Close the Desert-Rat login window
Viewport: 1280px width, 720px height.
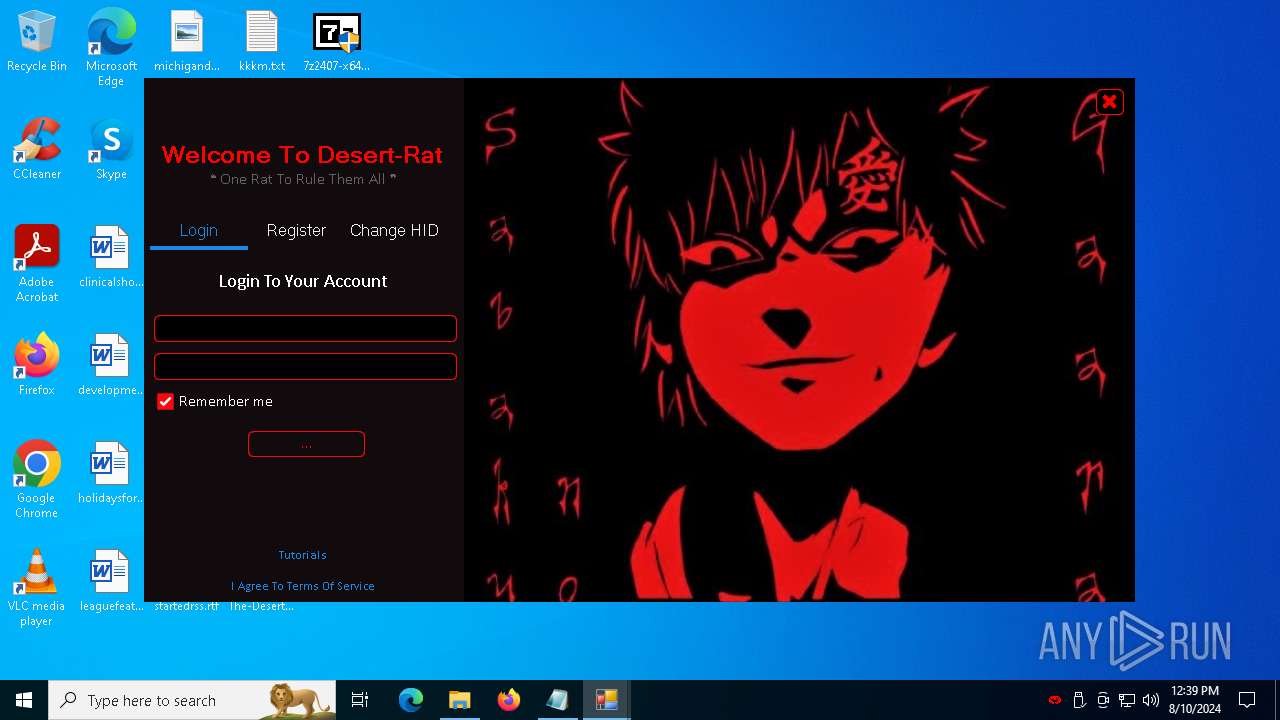click(x=1110, y=102)
